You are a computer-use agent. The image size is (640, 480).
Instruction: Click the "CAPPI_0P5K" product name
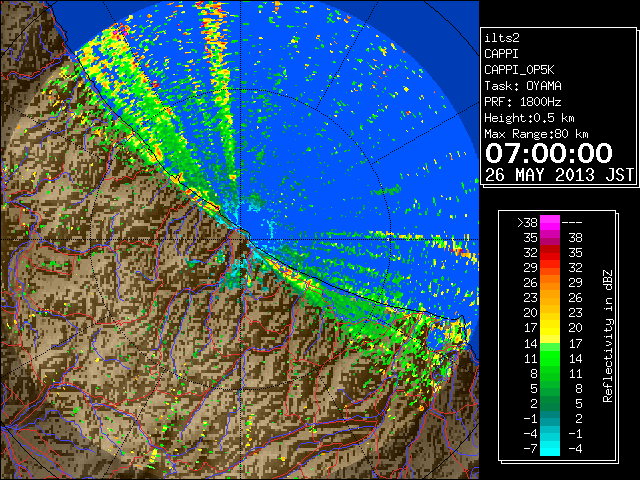coord(519,70)
